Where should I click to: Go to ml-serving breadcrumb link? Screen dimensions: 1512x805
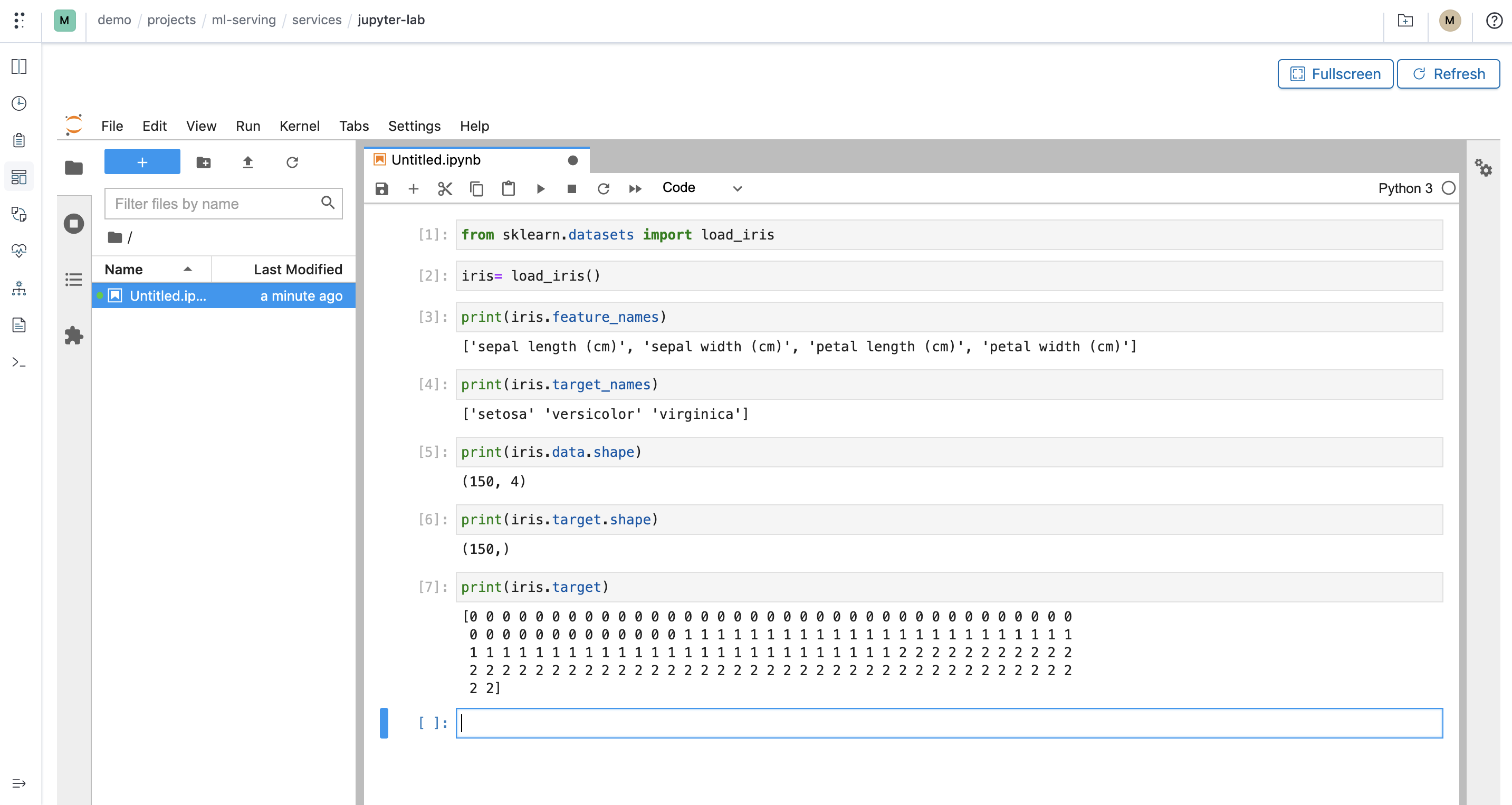(x=244, y=20)
